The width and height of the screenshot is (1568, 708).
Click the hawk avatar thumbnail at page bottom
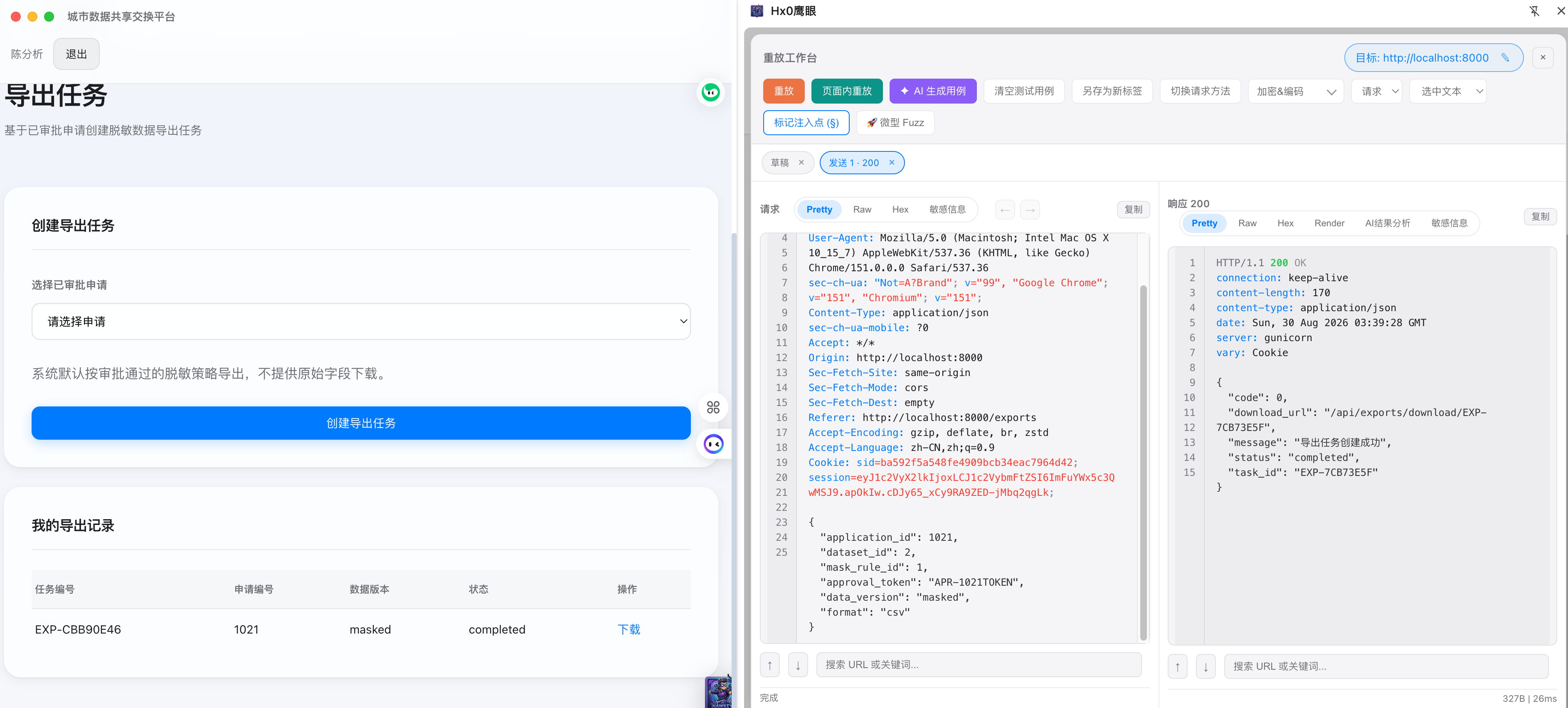point(718,692)
